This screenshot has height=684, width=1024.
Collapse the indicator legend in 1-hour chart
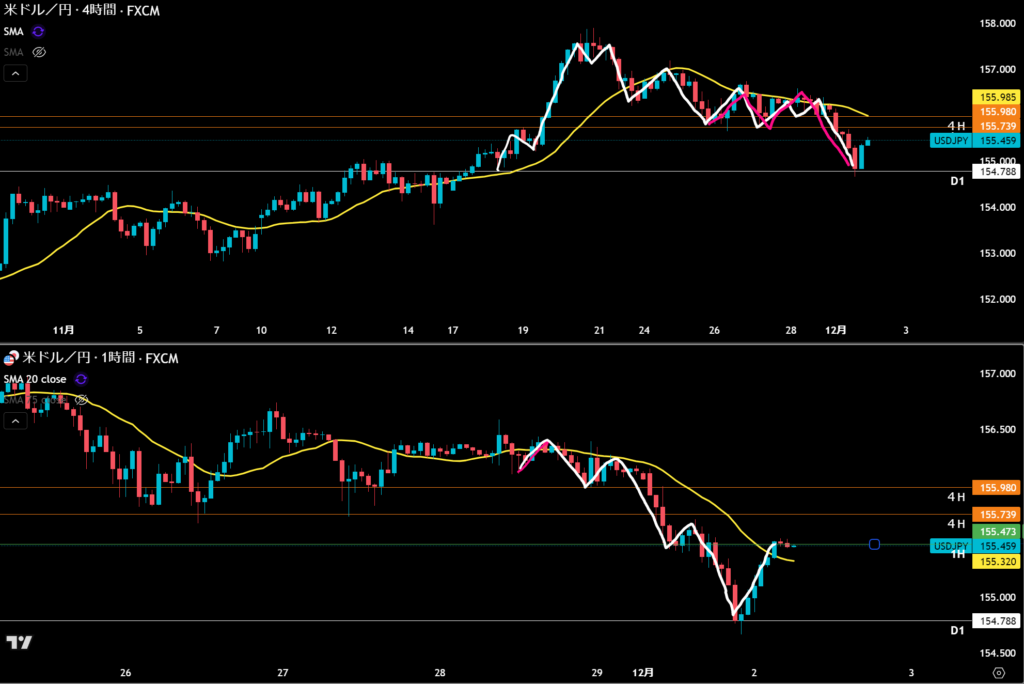pos(15,421)
